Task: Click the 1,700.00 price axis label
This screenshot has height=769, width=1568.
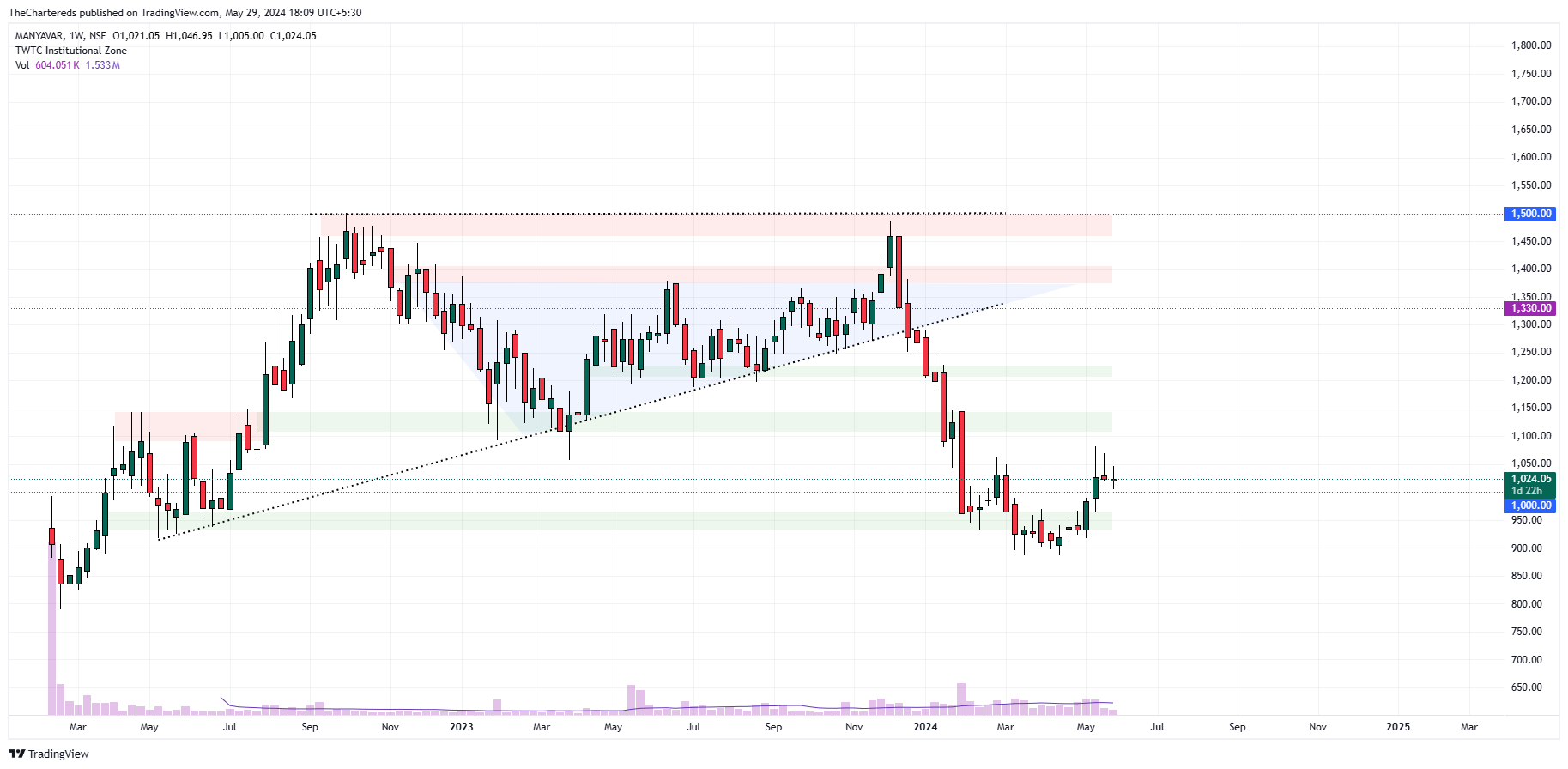Action: tap(1531, 101)
